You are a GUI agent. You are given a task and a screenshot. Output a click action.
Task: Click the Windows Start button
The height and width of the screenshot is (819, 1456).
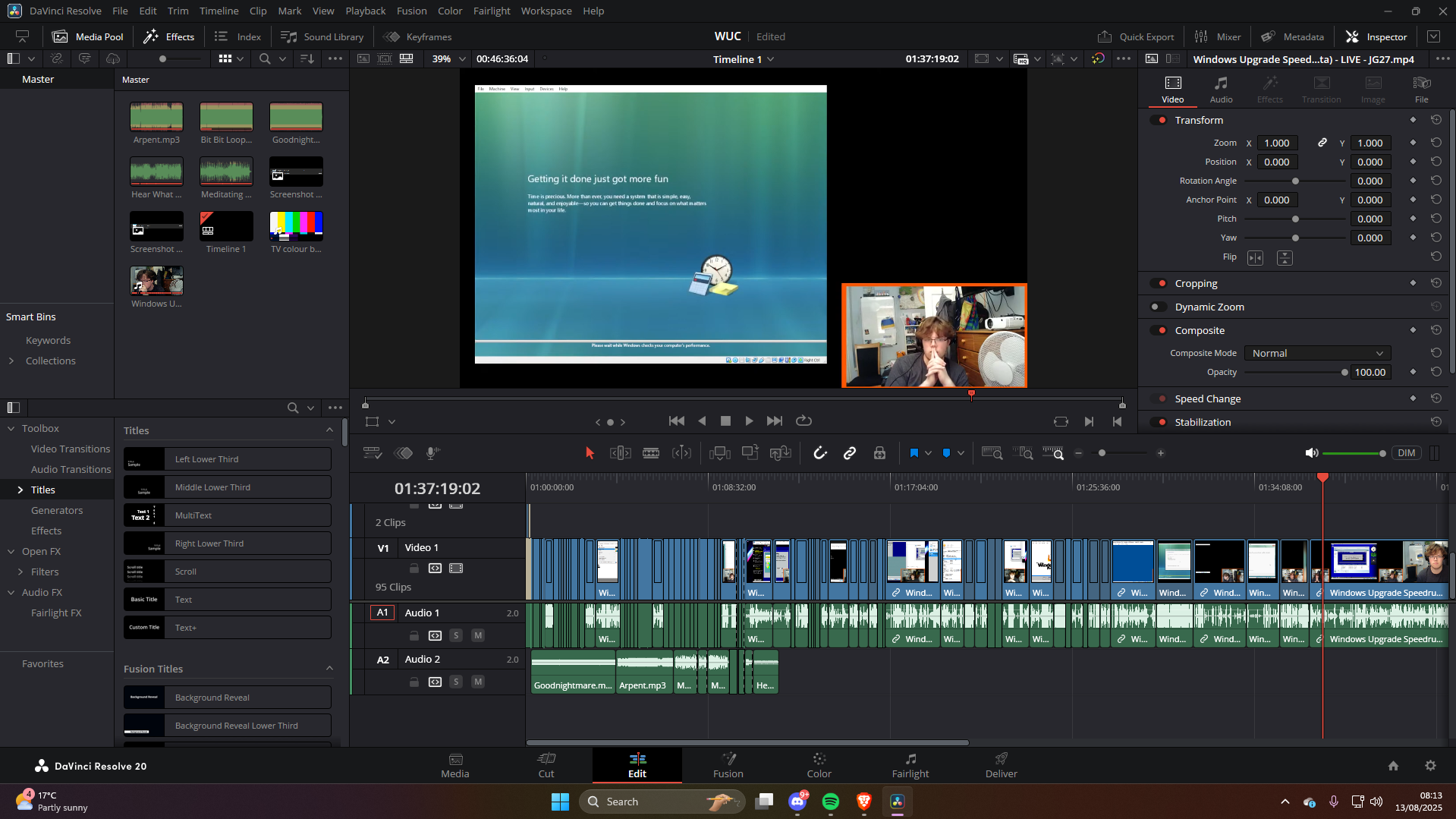[x=560, y=802]
